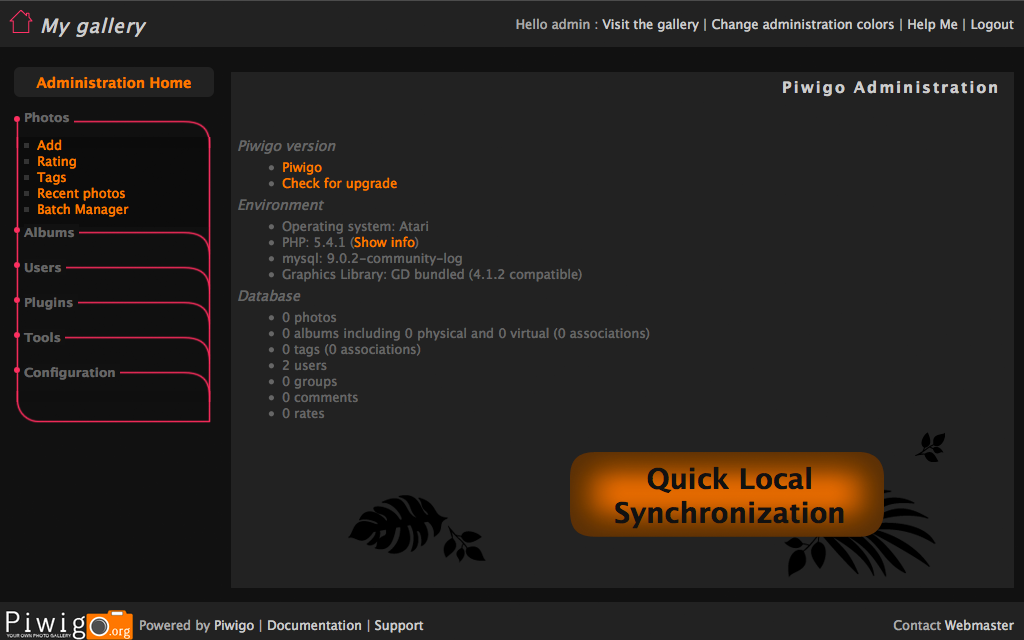Expand the Users menu section
The image size is (1024, 640).
pos(43,268)
